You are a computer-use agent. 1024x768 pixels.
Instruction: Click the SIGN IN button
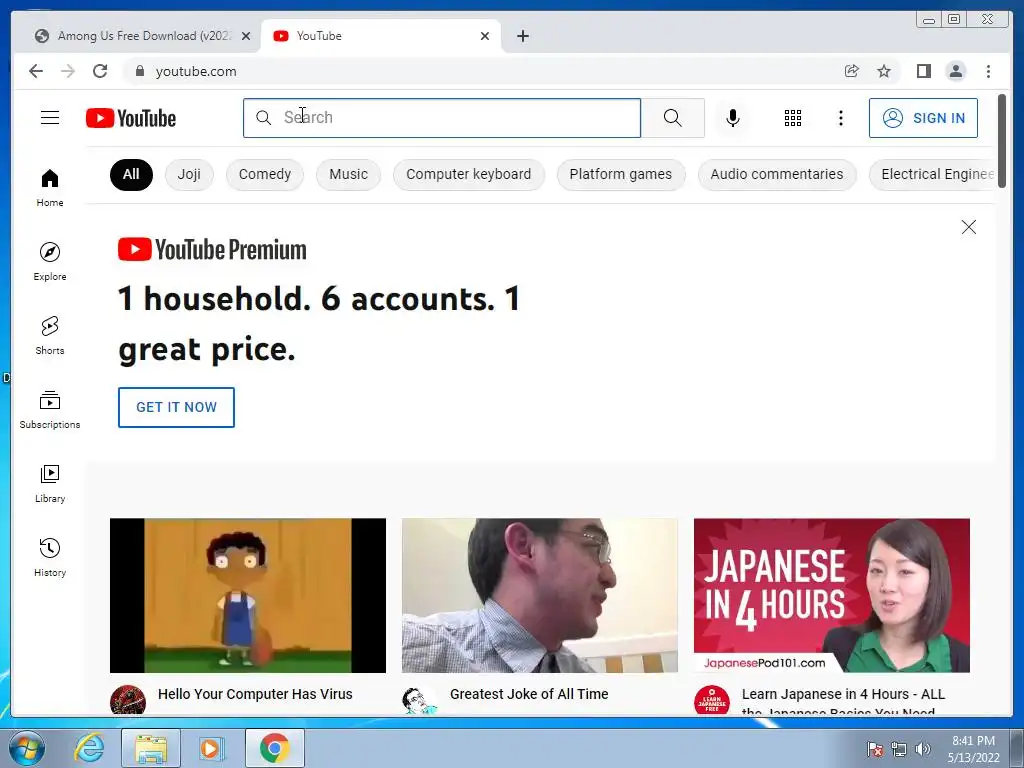coord(923,118)
